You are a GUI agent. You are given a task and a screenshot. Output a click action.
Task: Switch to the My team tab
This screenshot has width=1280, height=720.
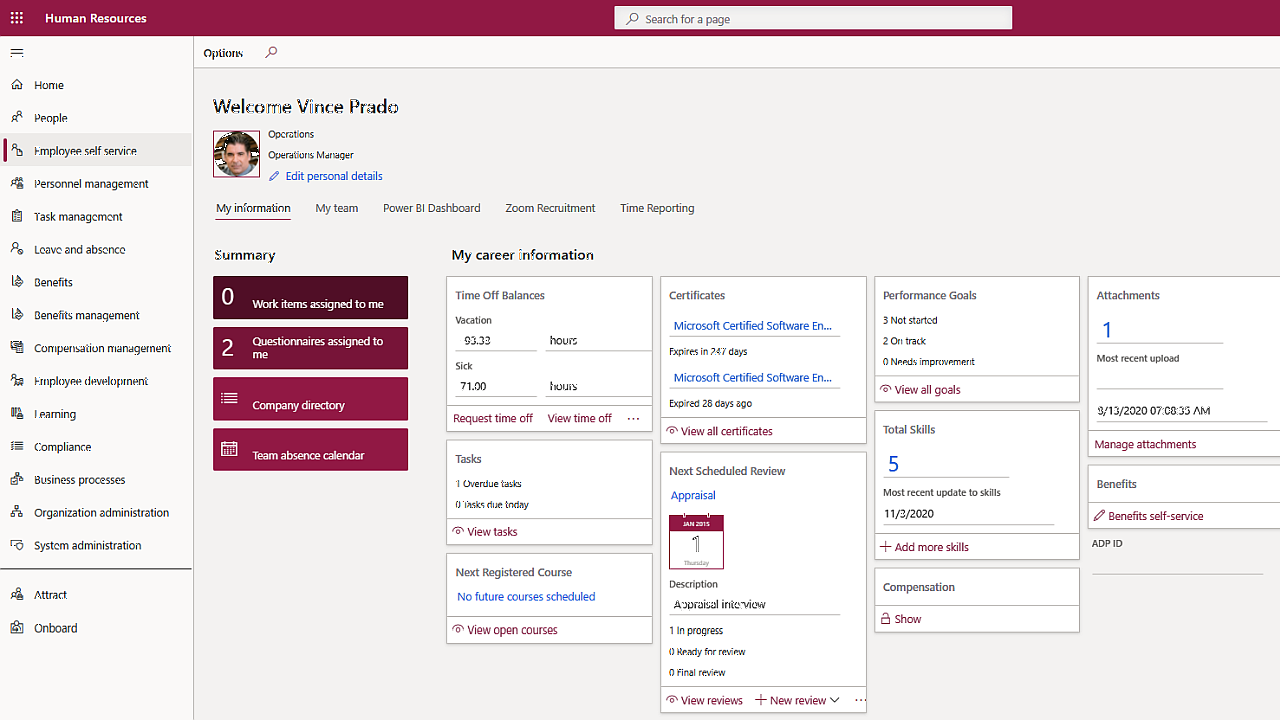click(x=336, y=208)
